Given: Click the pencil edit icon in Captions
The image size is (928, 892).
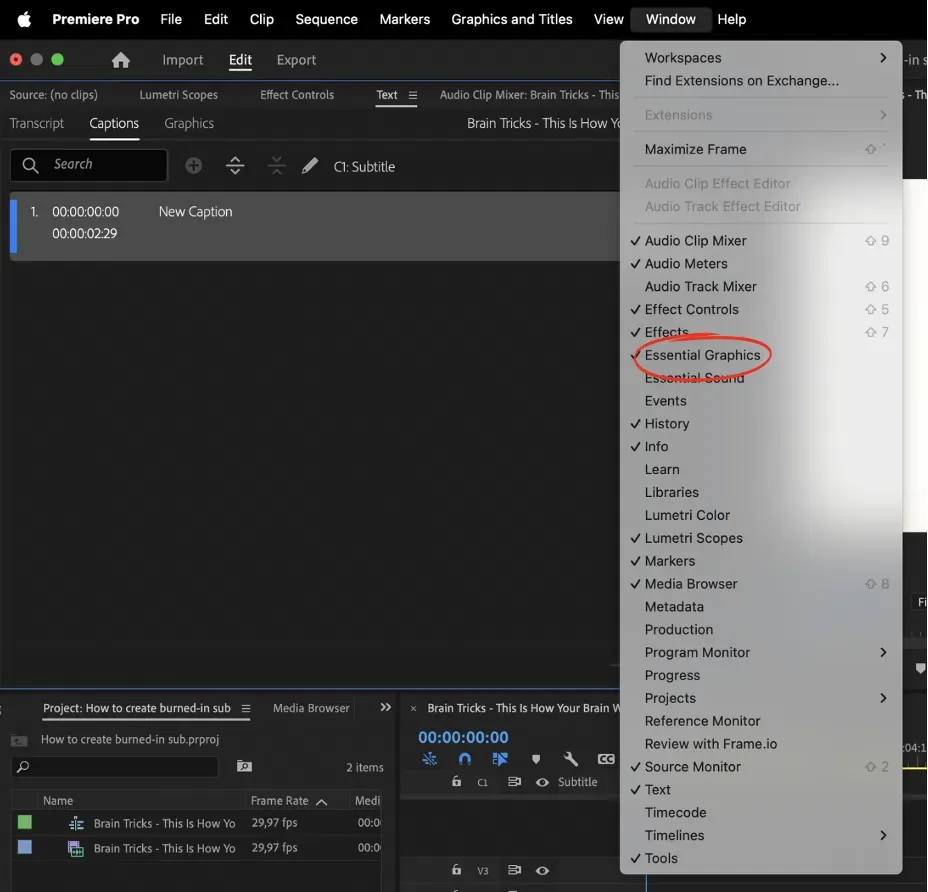Looking at the screenshot, I should [x=310, y=166].
